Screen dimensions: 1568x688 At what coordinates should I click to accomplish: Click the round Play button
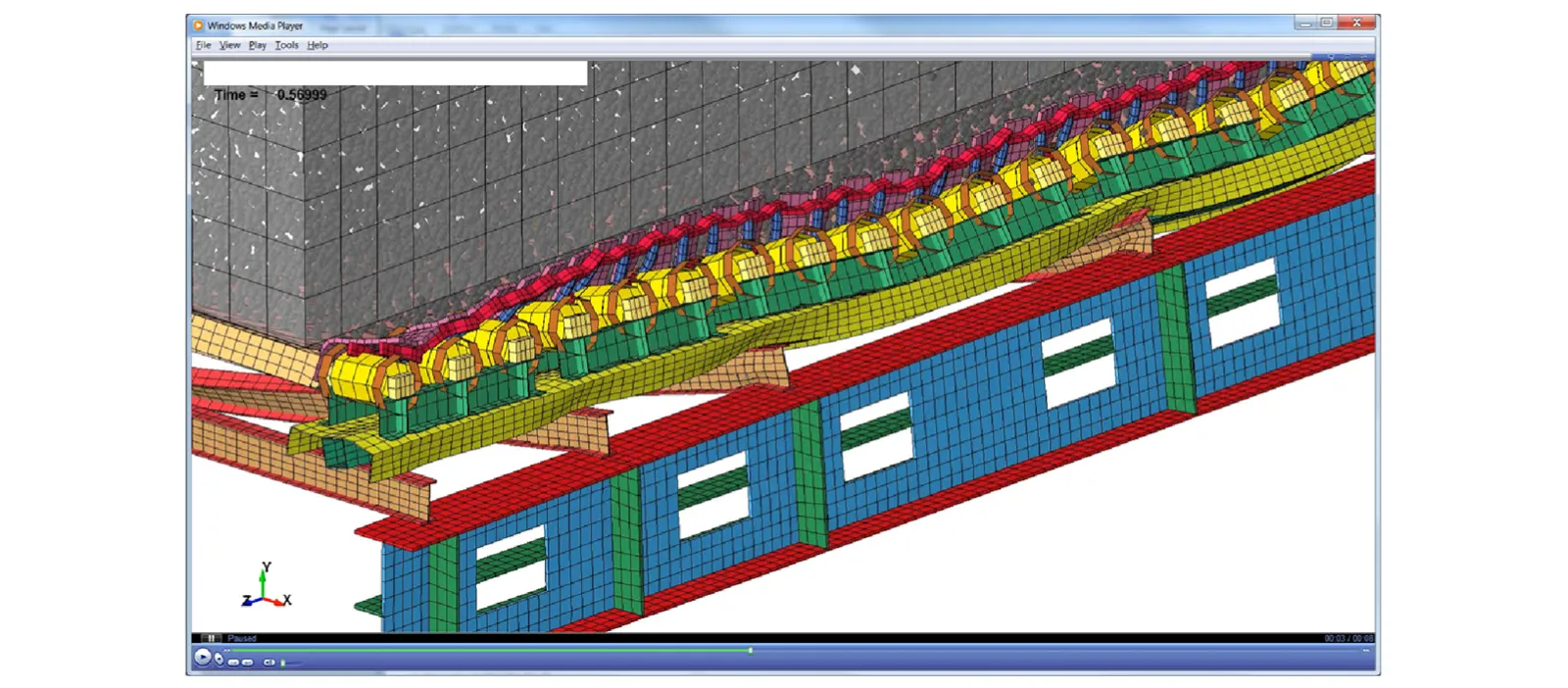tap(203, 657)
